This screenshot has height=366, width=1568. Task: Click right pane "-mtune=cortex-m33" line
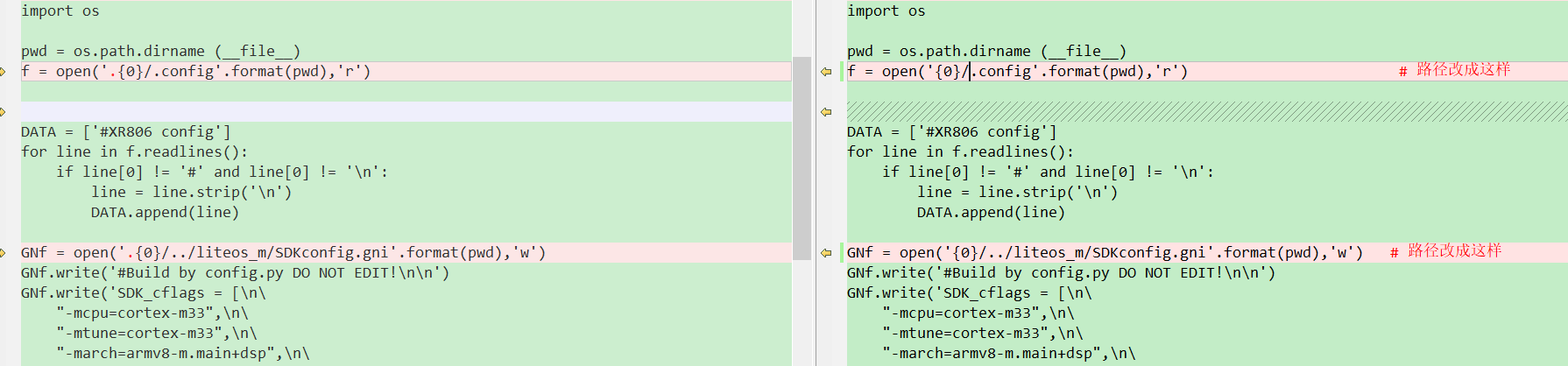pyautogui.click(x=983, y=334)
